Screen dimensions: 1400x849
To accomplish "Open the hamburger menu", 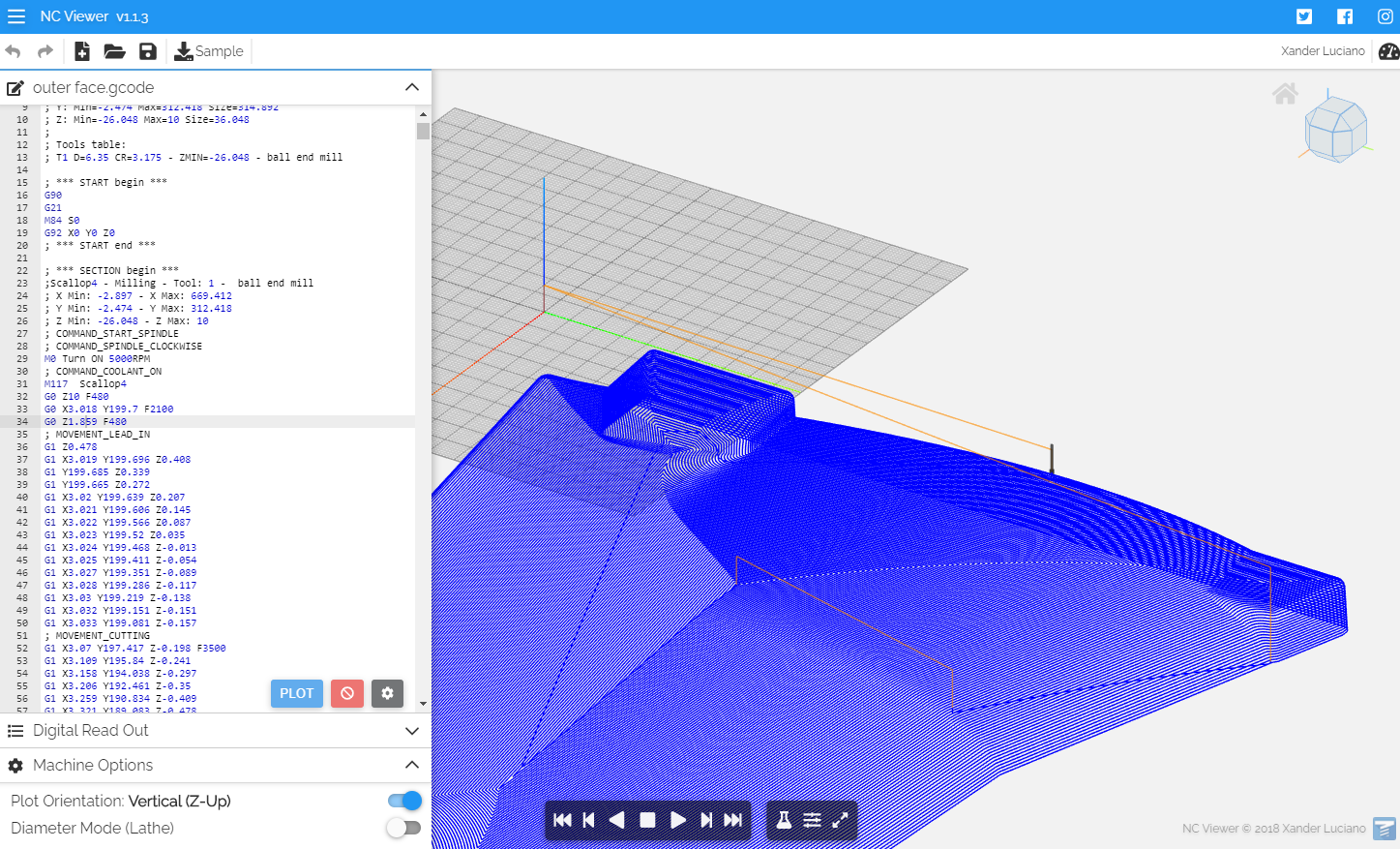I will 16,16.
